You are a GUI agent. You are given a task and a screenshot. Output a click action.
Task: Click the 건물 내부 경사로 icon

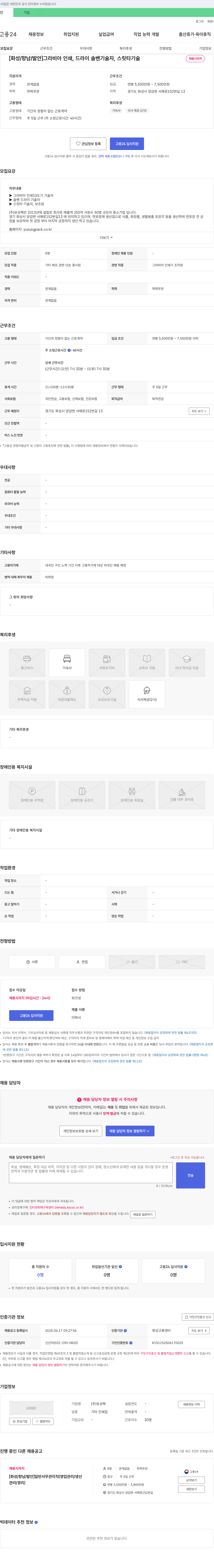[182, 795]
